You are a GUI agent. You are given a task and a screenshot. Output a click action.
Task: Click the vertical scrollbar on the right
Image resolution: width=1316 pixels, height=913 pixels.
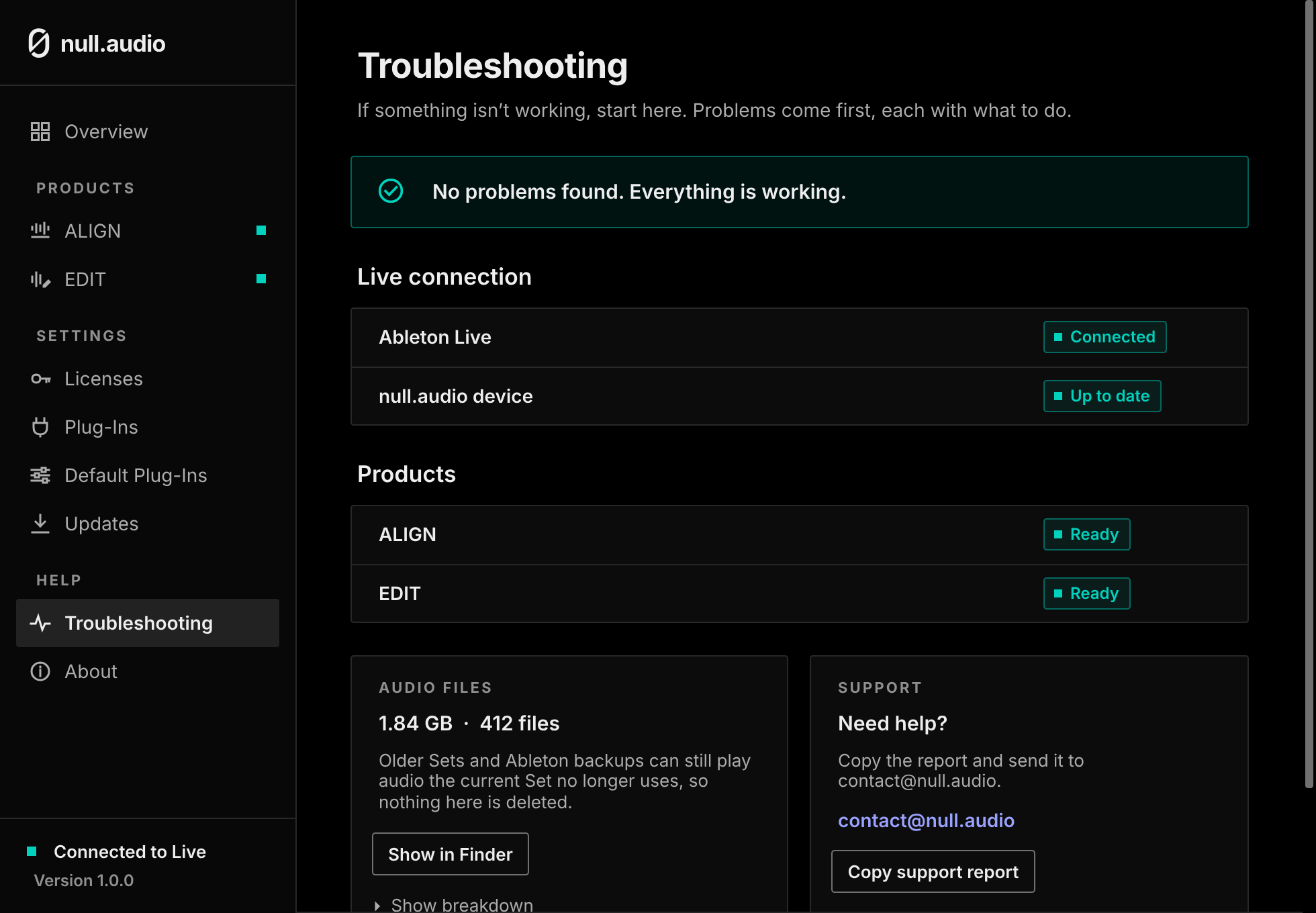click(1309, 394)
